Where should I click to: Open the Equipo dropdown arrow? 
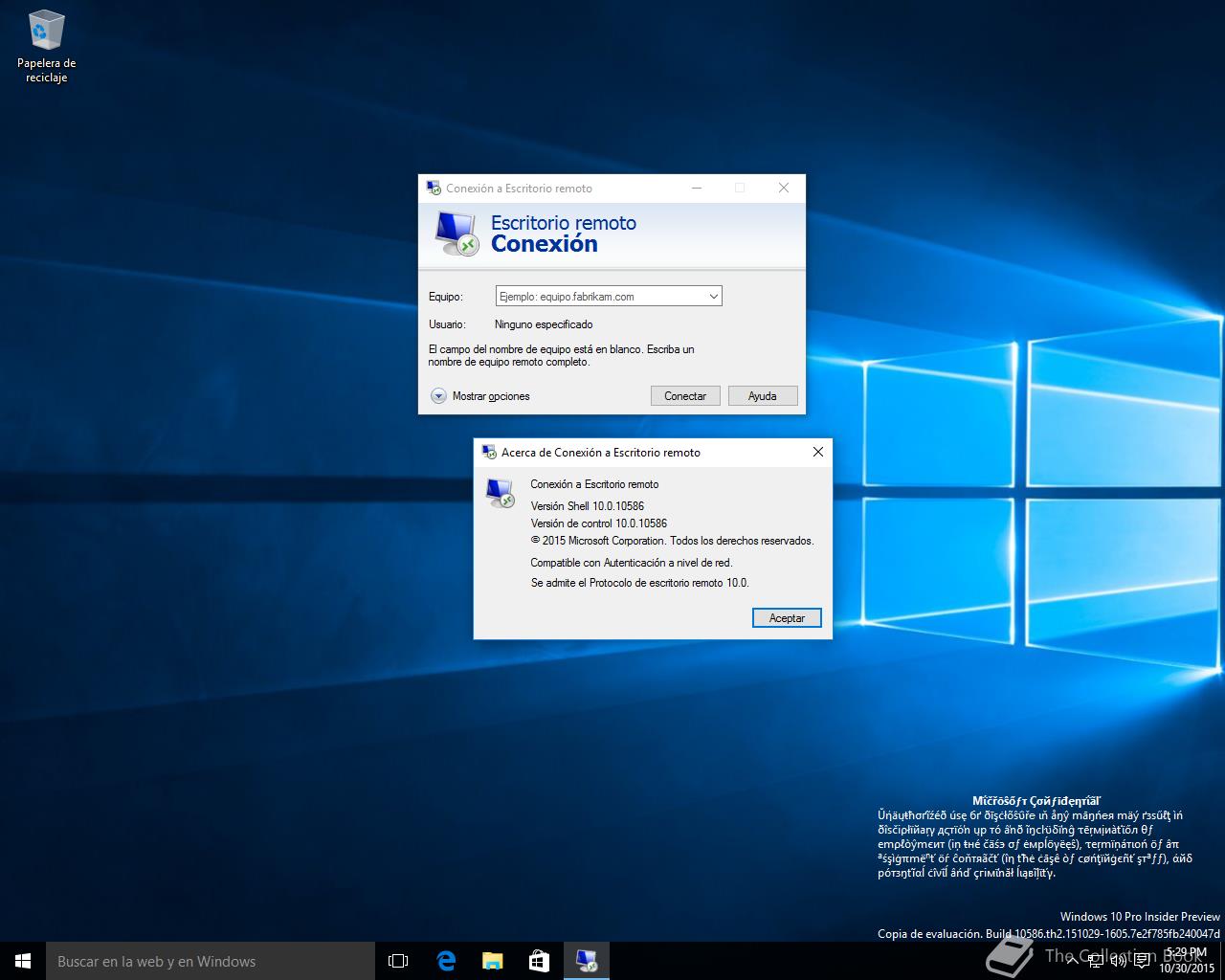(x=713, y=297)
